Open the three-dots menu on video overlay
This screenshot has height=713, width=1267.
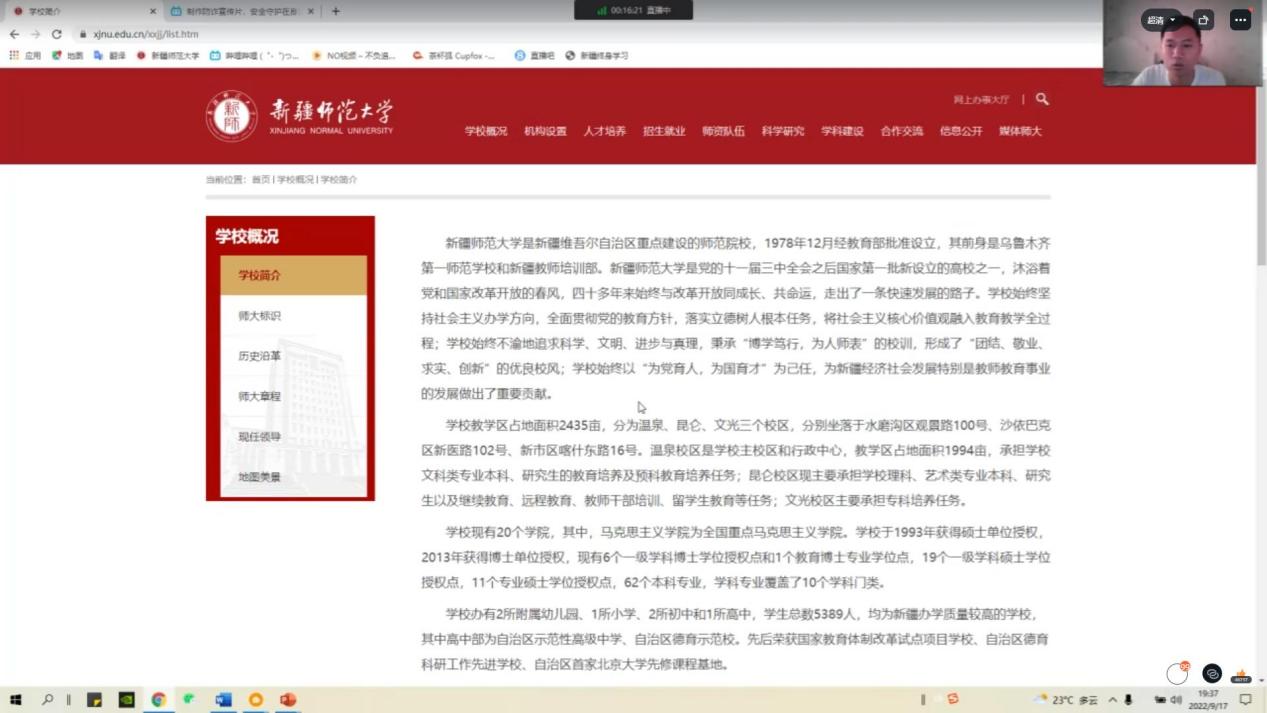pyautogui.click(x=1240, y=20)
